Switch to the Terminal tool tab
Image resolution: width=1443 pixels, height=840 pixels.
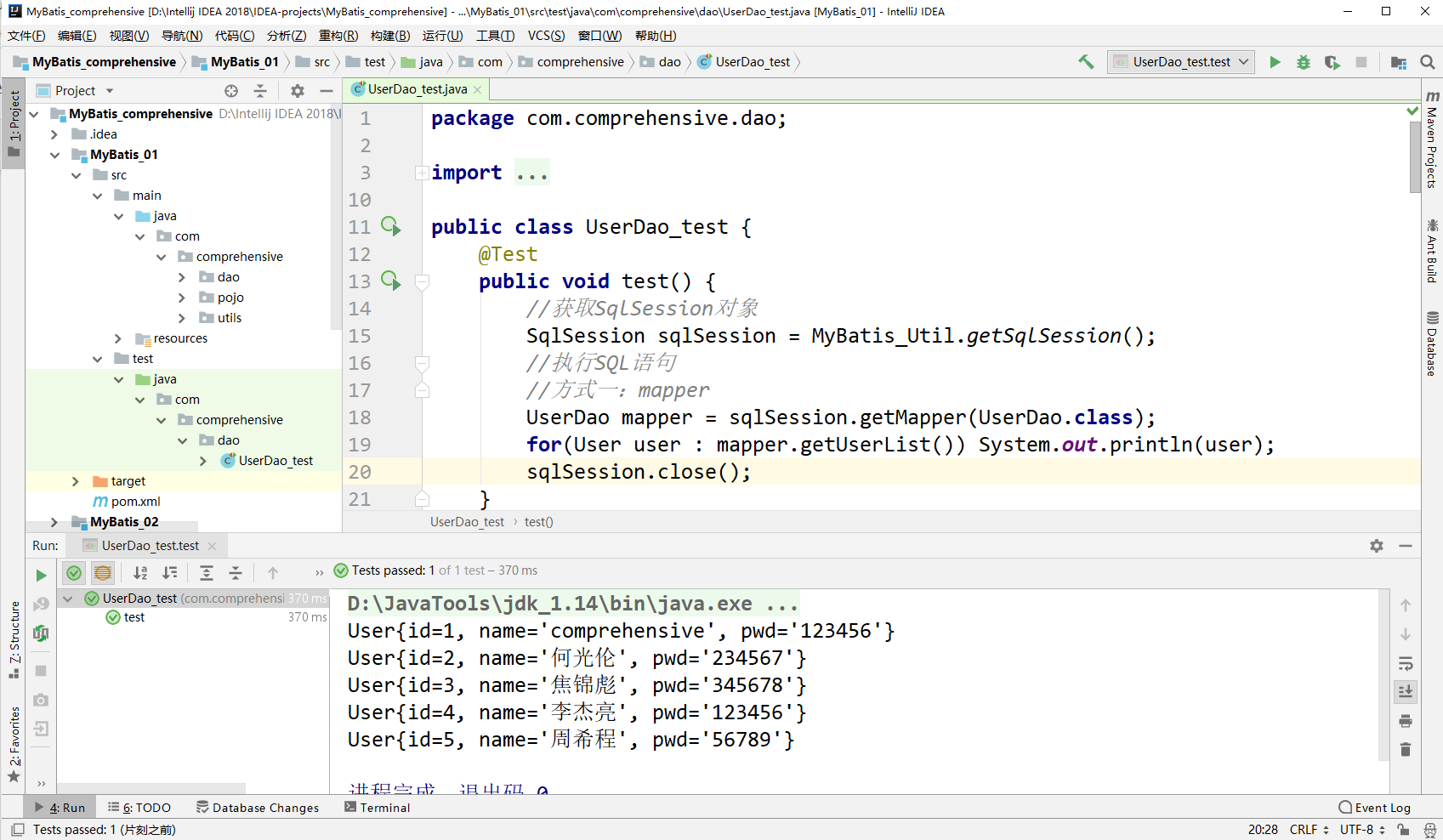[378, 808]
